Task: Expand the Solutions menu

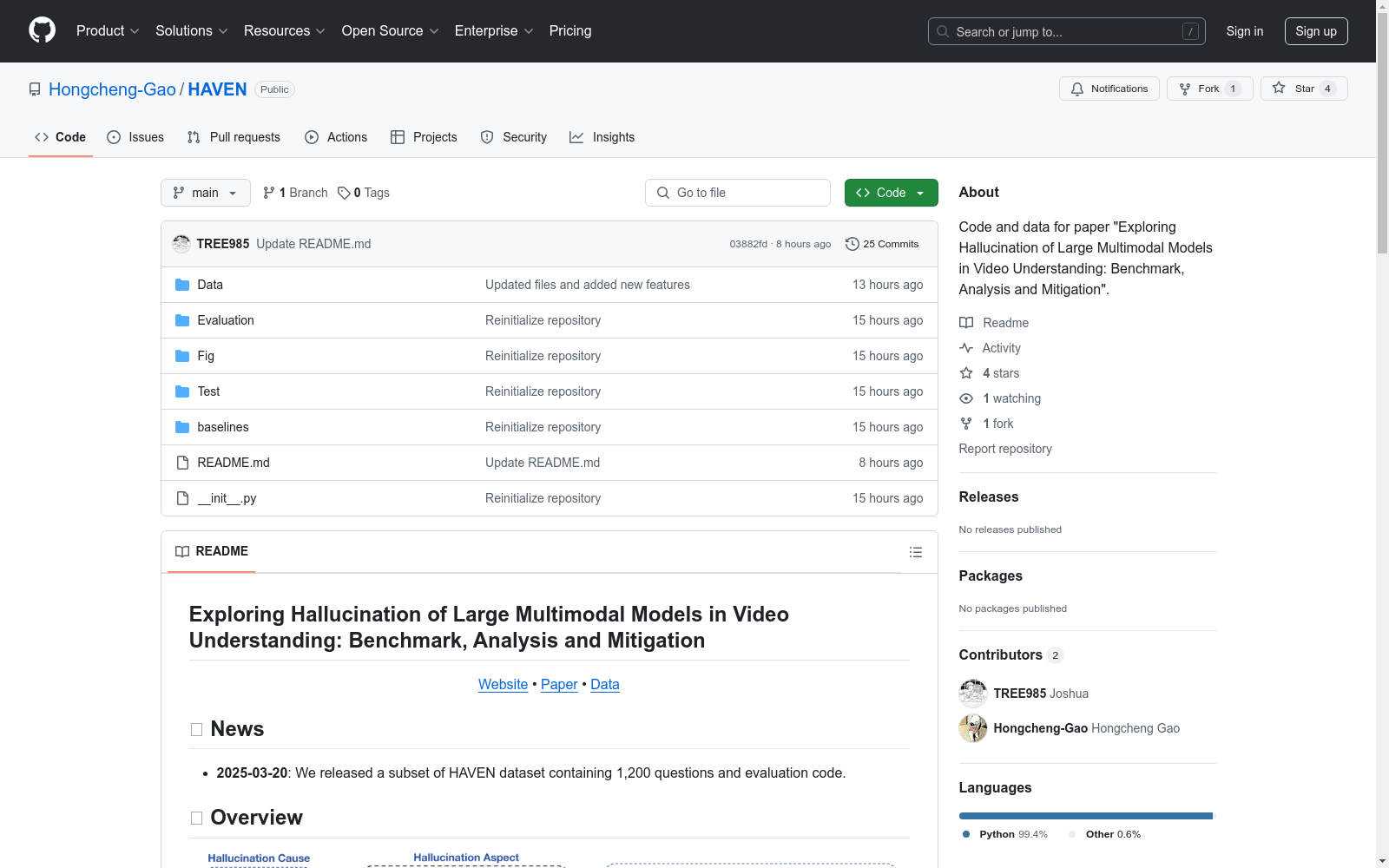Action: tap(192, 31)
